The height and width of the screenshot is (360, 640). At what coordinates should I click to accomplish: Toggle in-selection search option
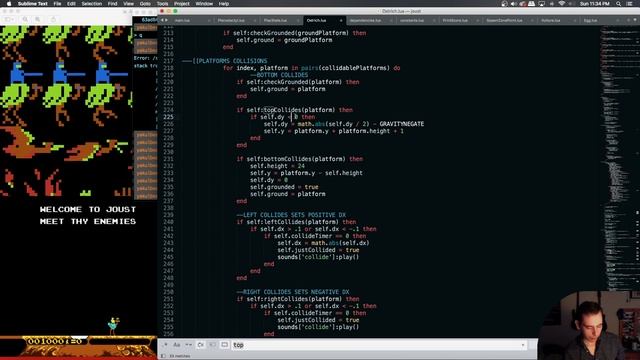pyautogui.click(x=212, y=345)
